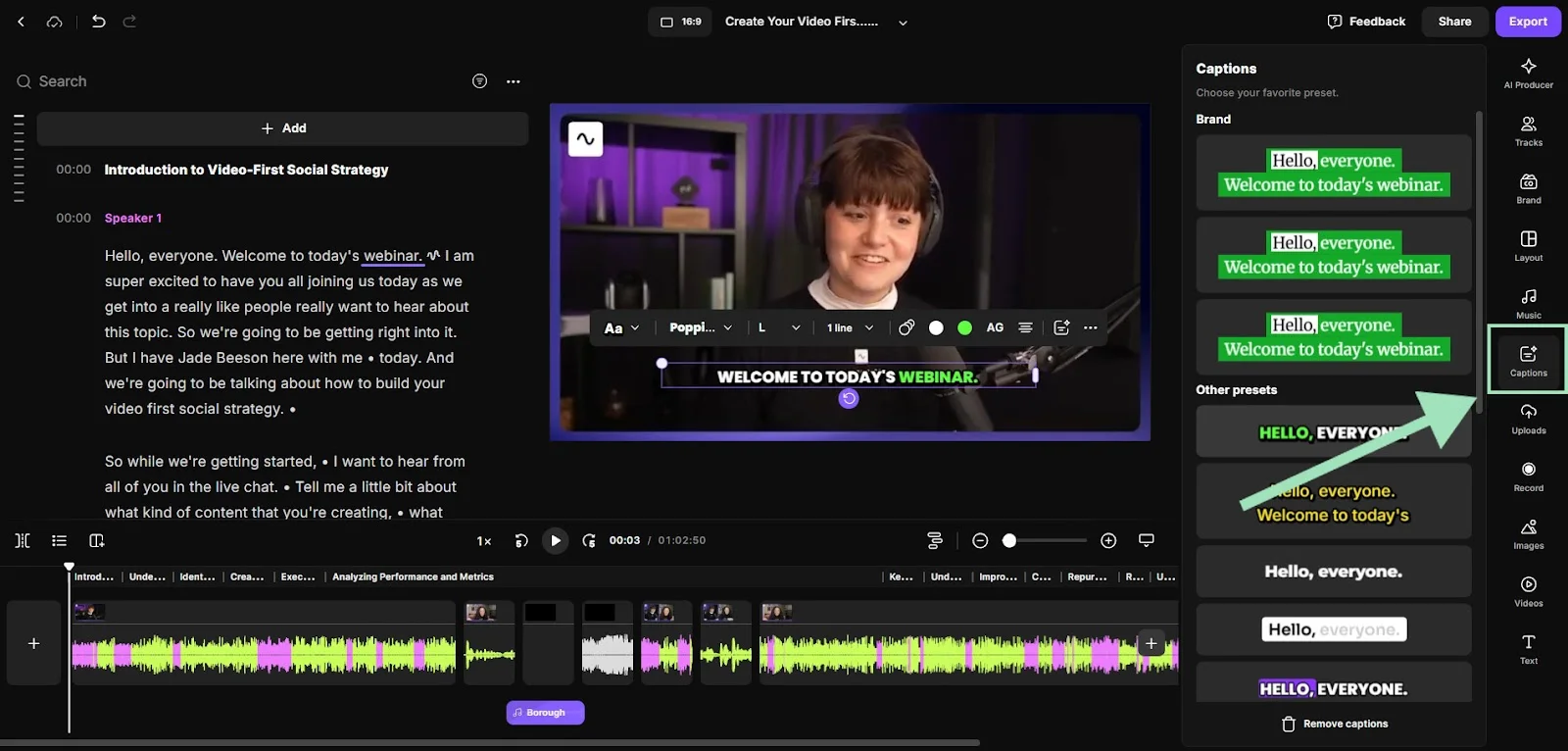
Task: Click the Share button
Action: point(1454,22)
